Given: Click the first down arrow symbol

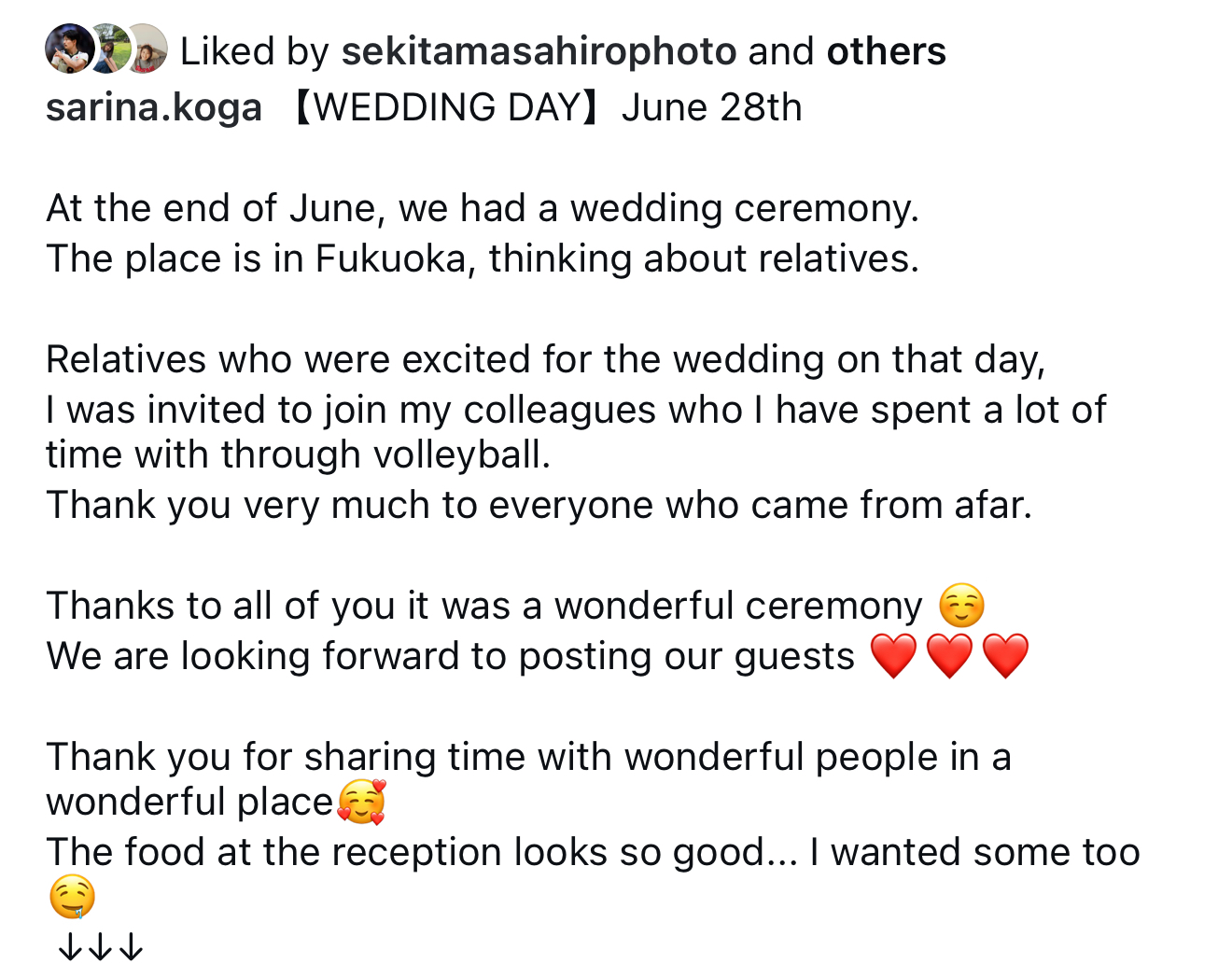Looking at the screenshot, I should click(71, 948).
